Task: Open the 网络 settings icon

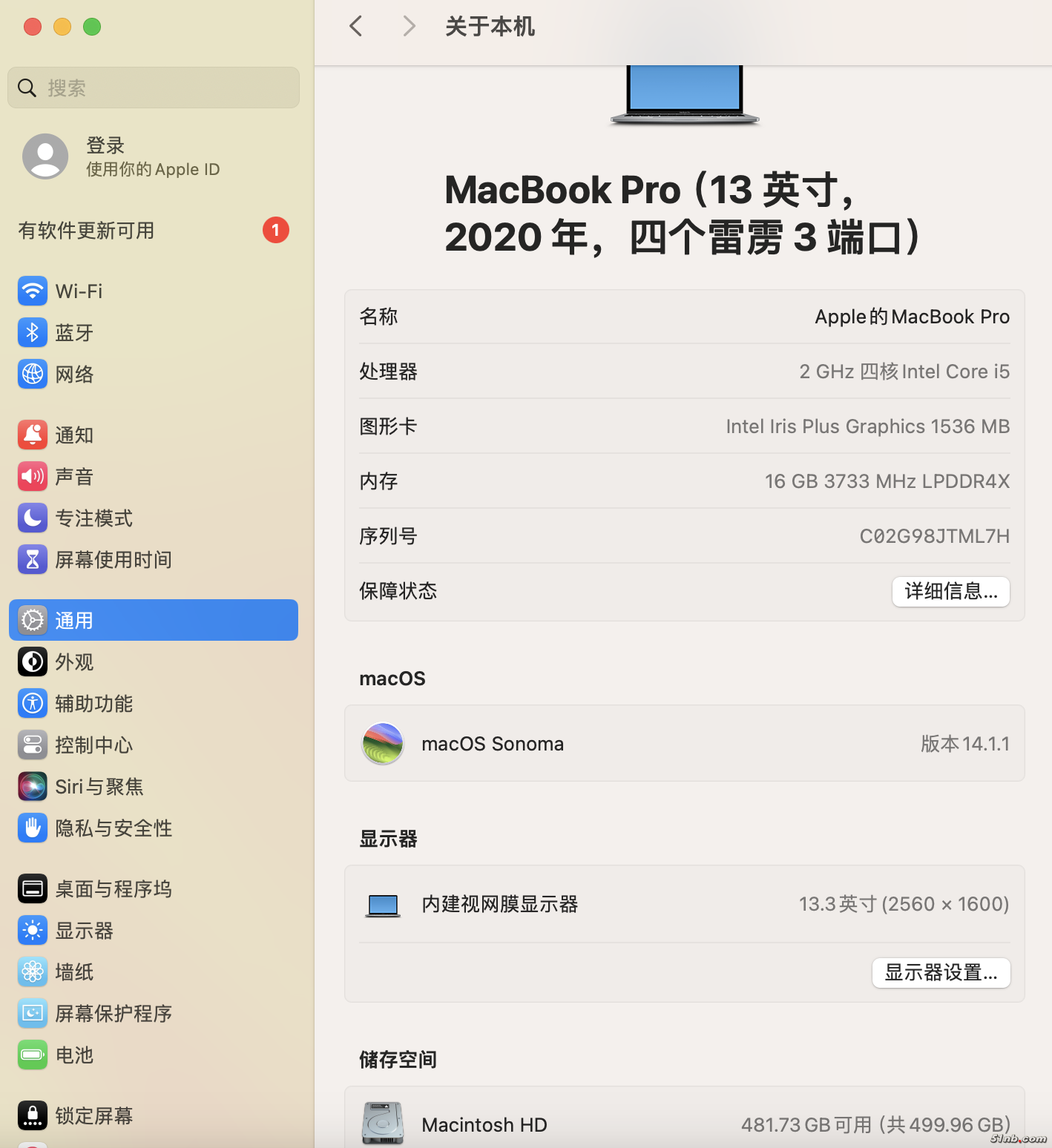Action: 33,374
